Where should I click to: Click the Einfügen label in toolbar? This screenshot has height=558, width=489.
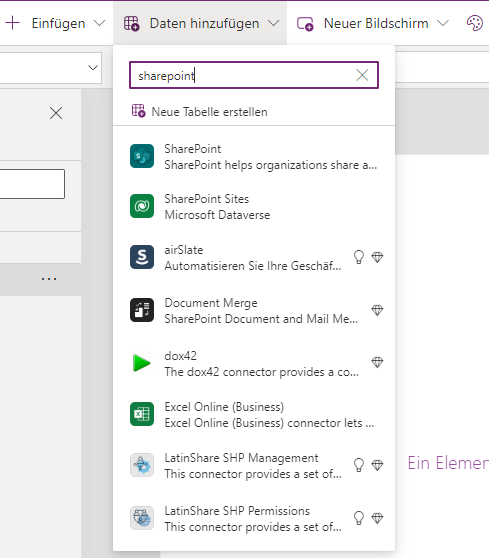pos(58,23)
